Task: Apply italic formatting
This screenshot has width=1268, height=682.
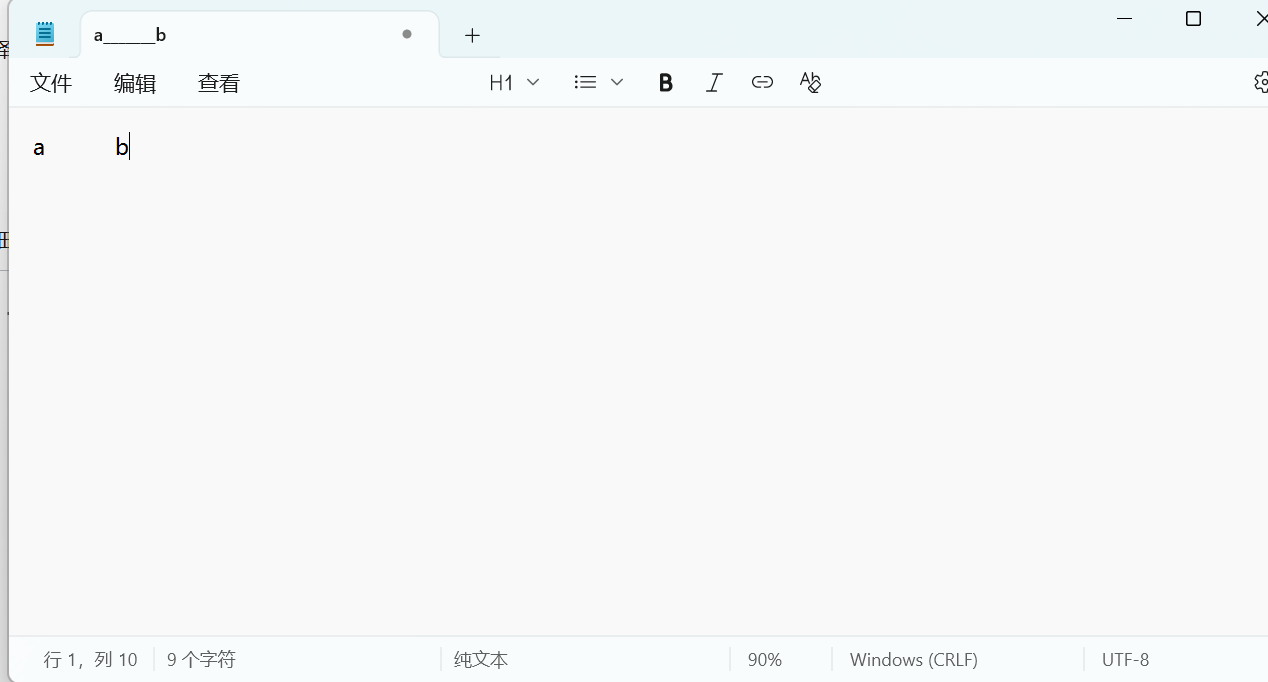Action: coord(713,82)
